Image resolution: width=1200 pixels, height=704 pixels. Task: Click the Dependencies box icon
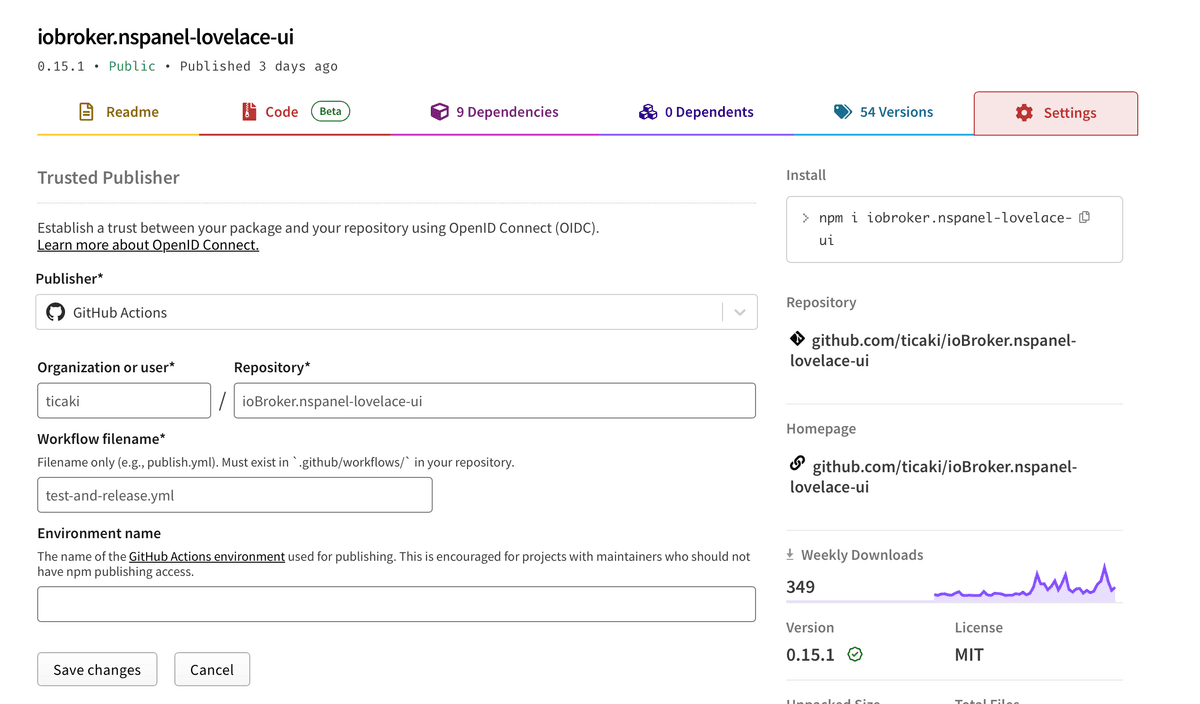pos(439,112)
